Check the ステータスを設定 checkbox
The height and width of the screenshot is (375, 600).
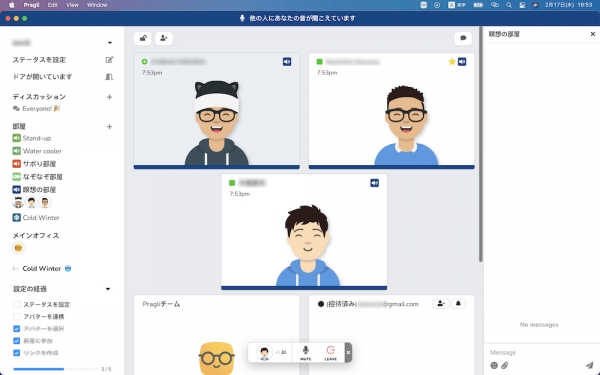click(16, 305)
